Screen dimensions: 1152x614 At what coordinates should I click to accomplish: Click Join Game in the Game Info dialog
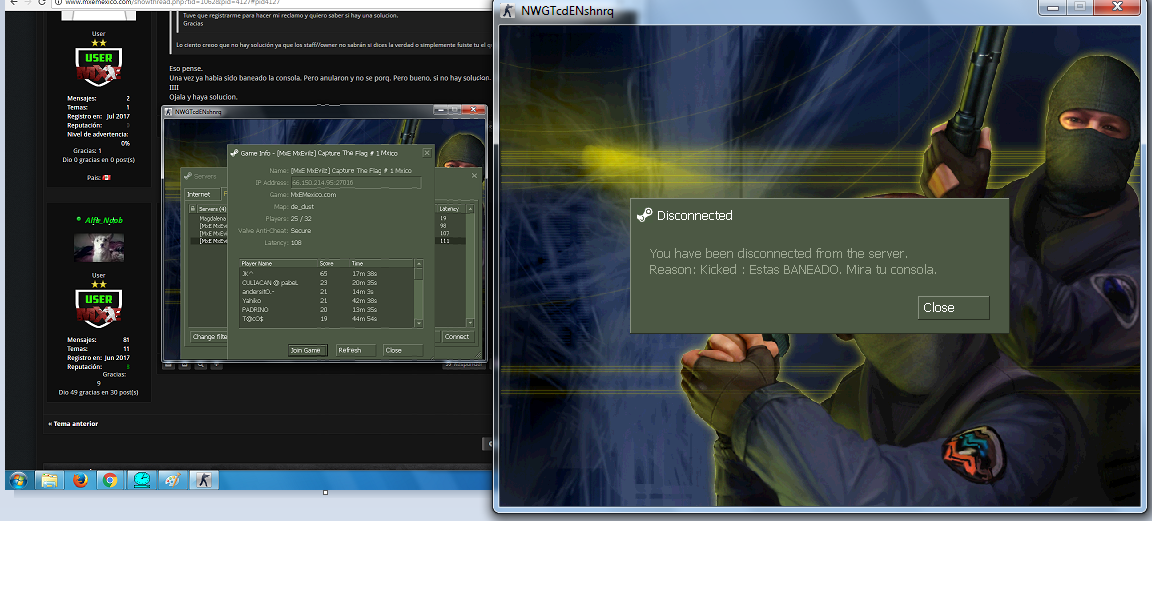tap(306, 350)
